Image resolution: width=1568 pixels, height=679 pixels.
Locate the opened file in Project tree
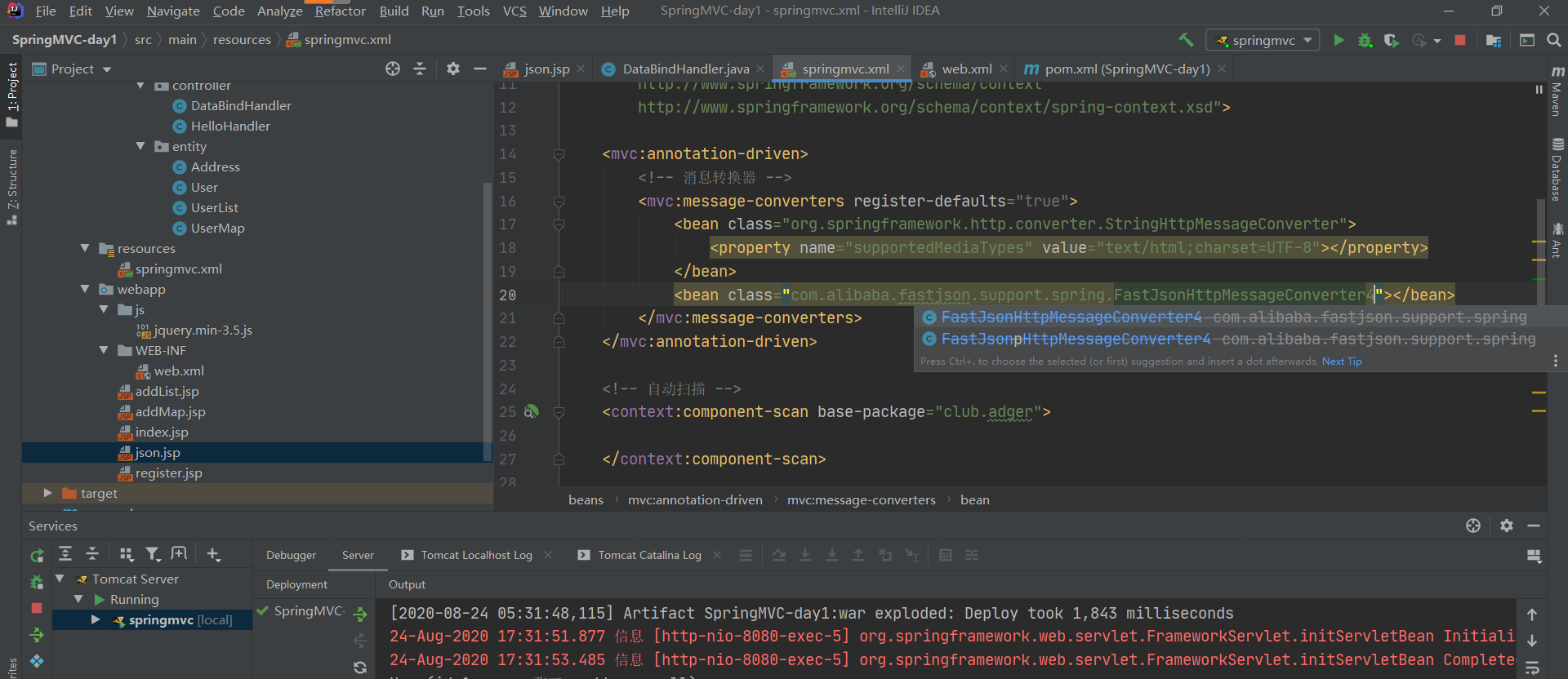coord(393,69)
